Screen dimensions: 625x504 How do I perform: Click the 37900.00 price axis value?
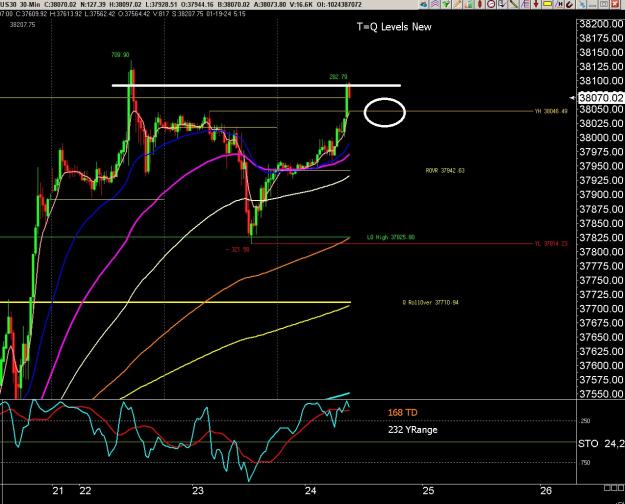(601, 195)
